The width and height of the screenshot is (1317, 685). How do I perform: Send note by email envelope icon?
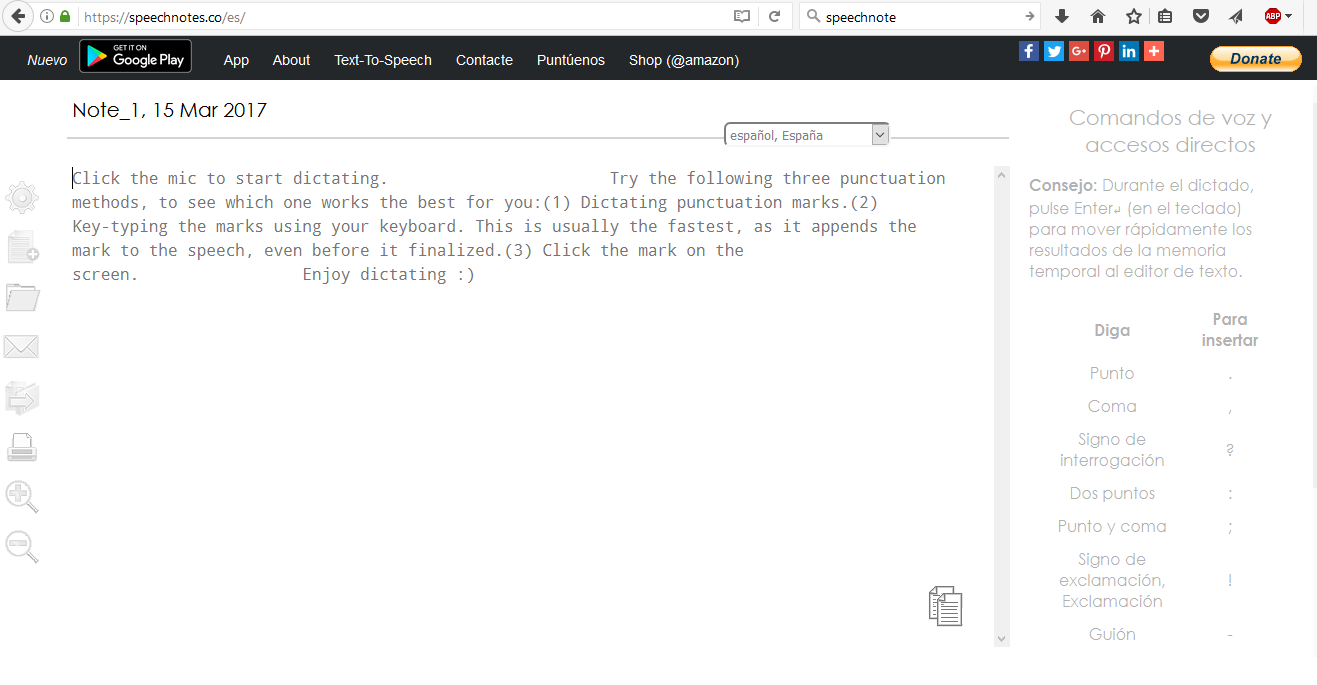coord(21,347)
